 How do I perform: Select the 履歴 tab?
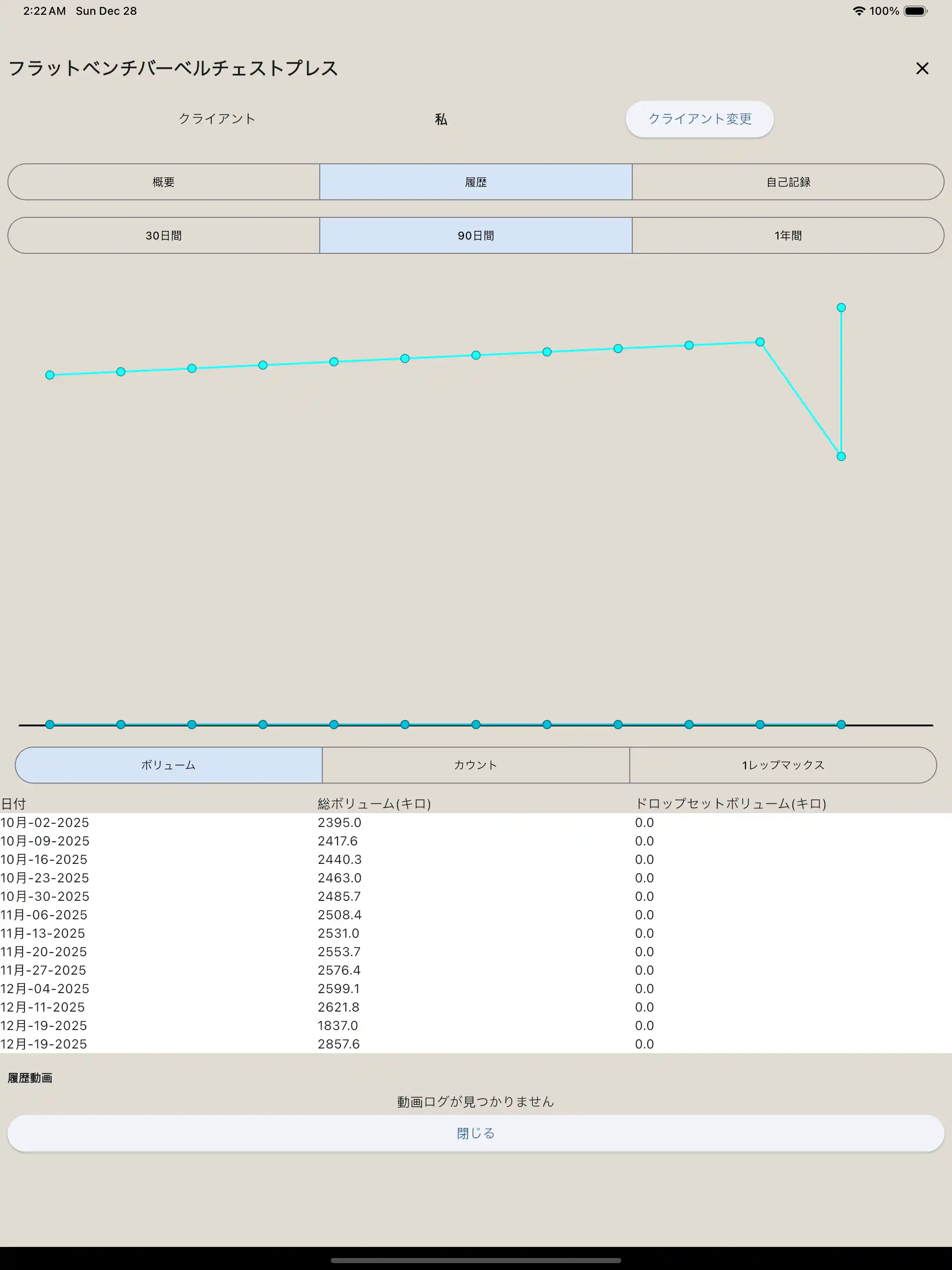pyautogui.click(x=475, y=182)
